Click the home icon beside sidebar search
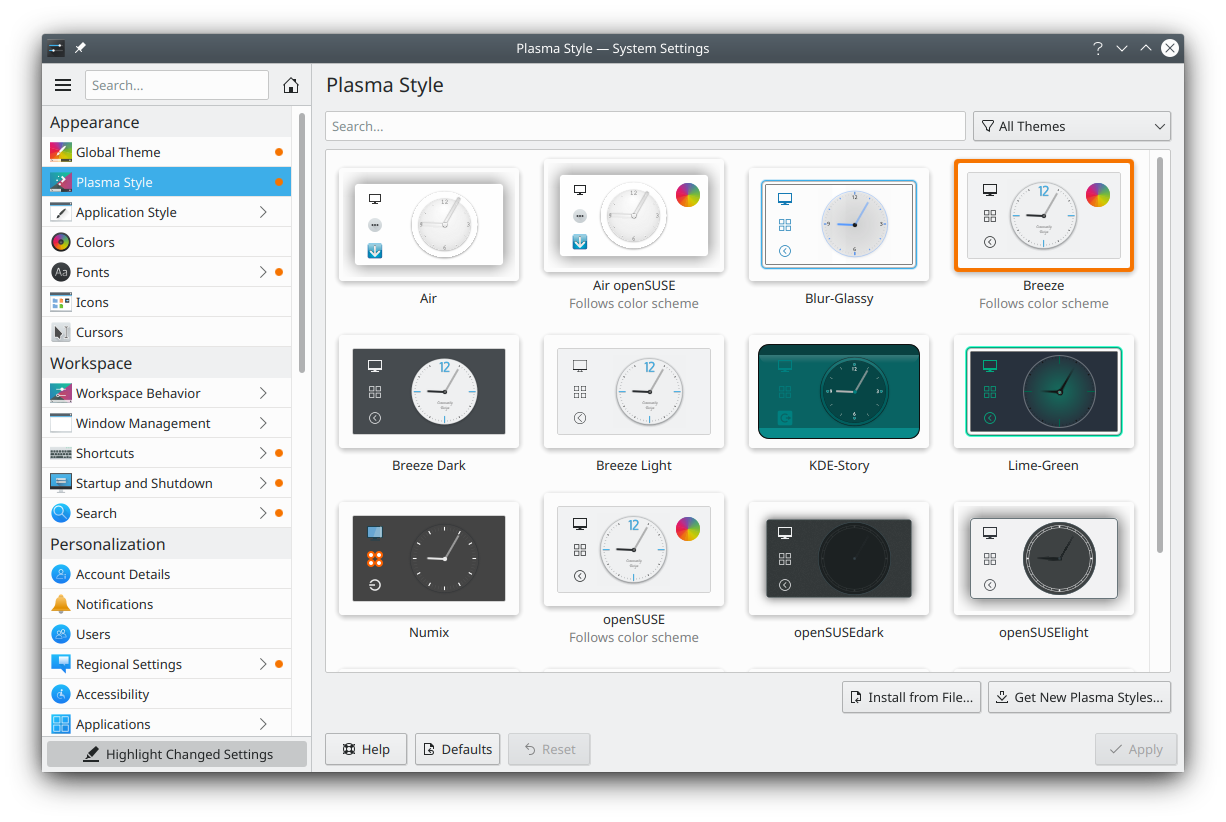 [290, 85]
